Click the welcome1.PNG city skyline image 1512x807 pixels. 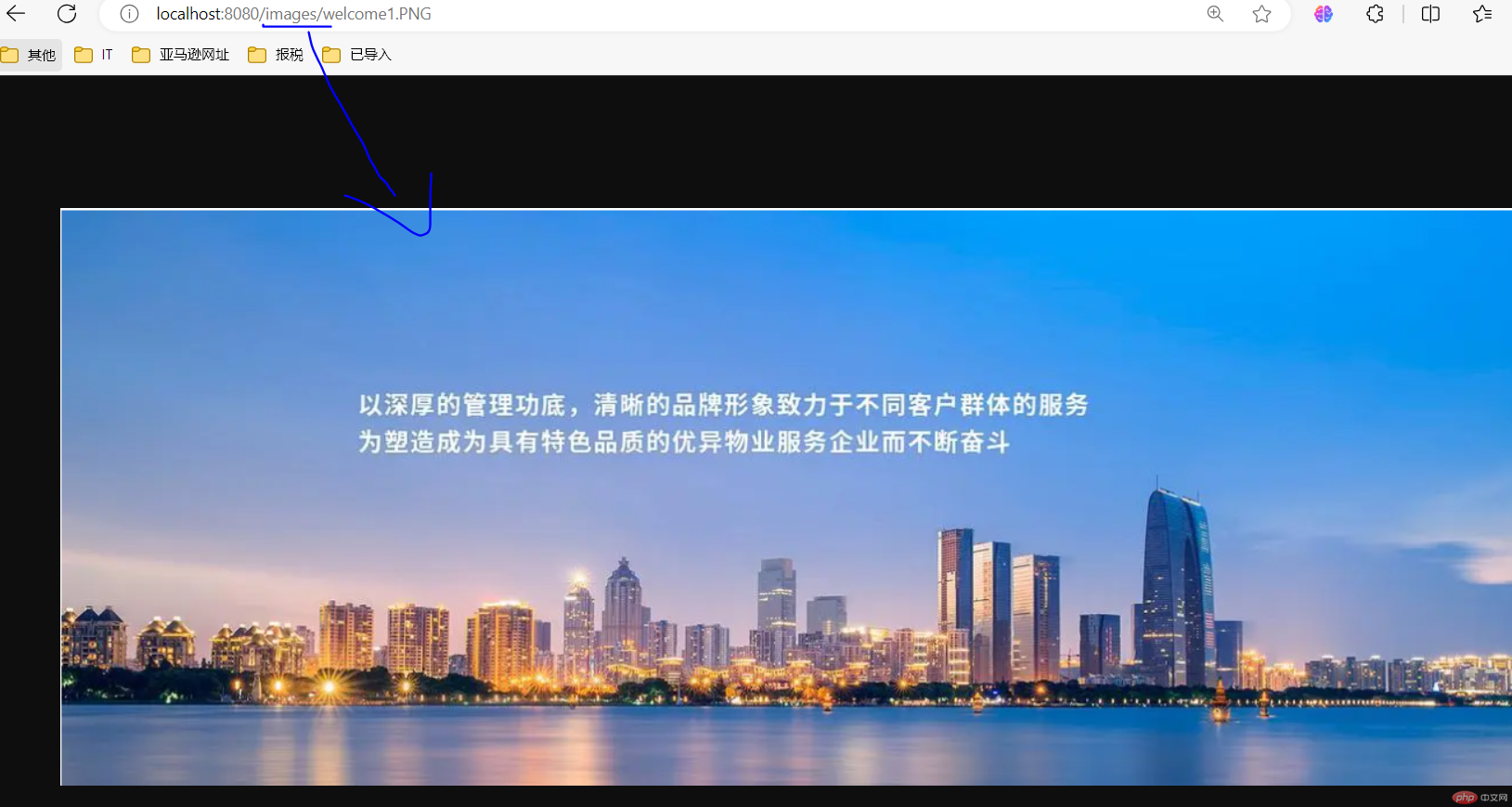pos(786,498)
